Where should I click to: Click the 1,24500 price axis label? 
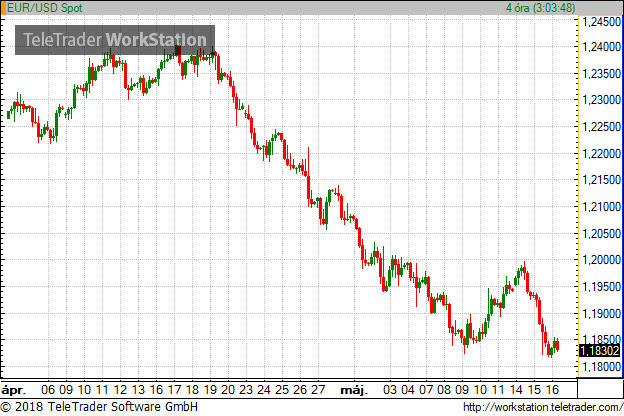click(x=601, y=22)
